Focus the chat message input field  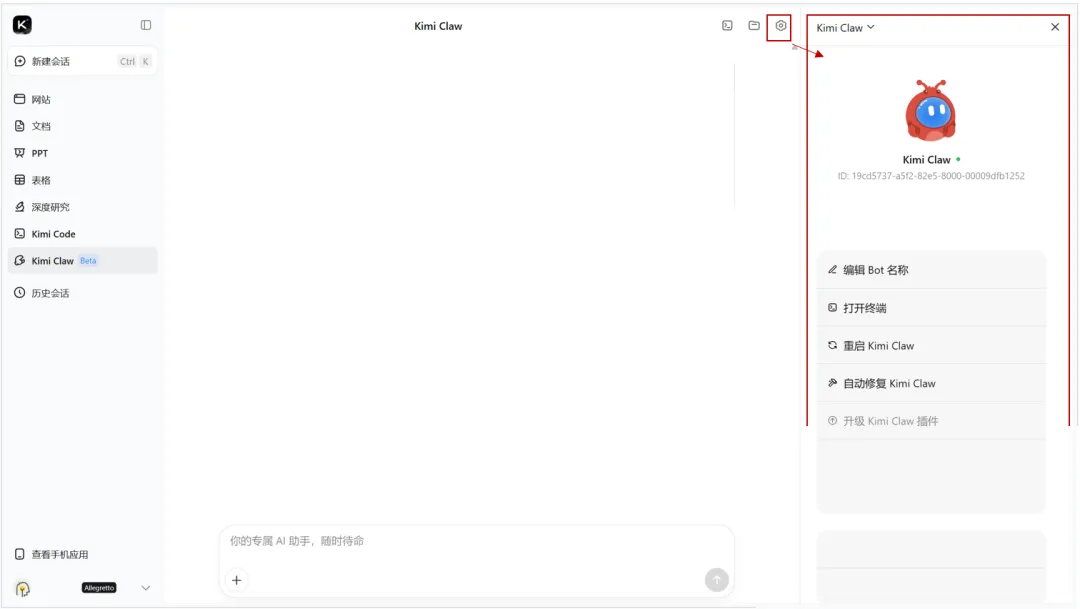coord(477,541)
